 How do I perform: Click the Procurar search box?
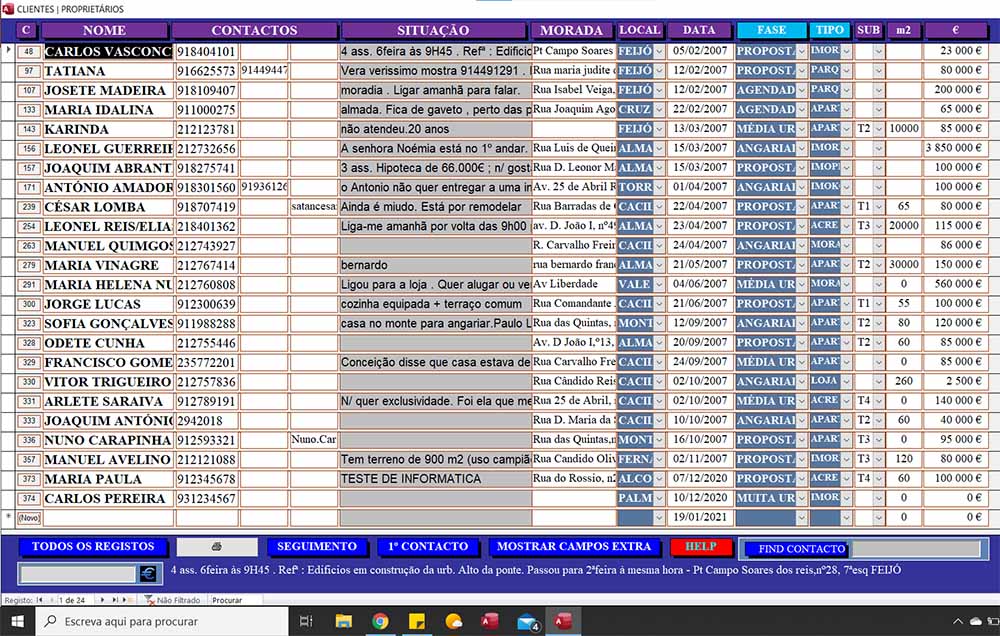click(235, 600)
